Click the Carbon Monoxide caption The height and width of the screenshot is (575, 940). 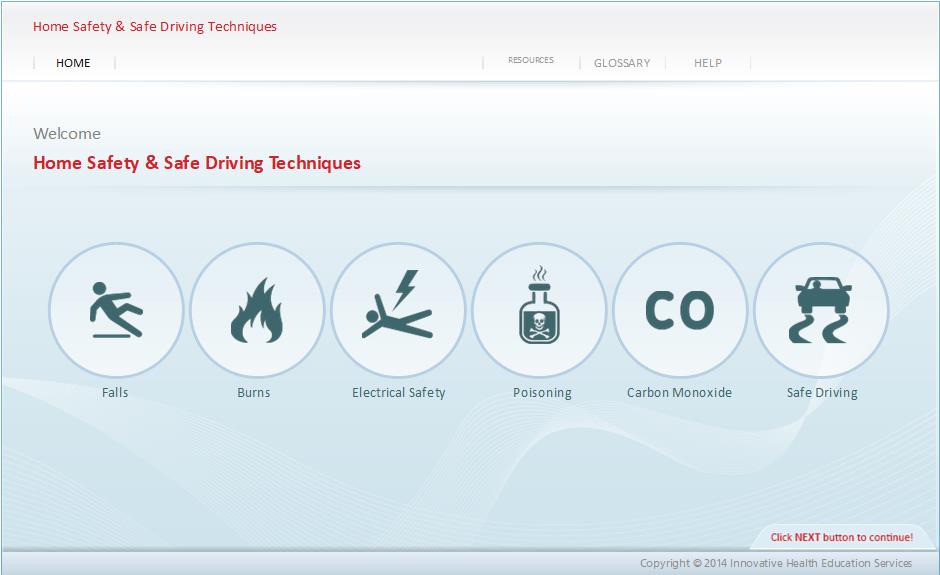(x=679, y=393)
